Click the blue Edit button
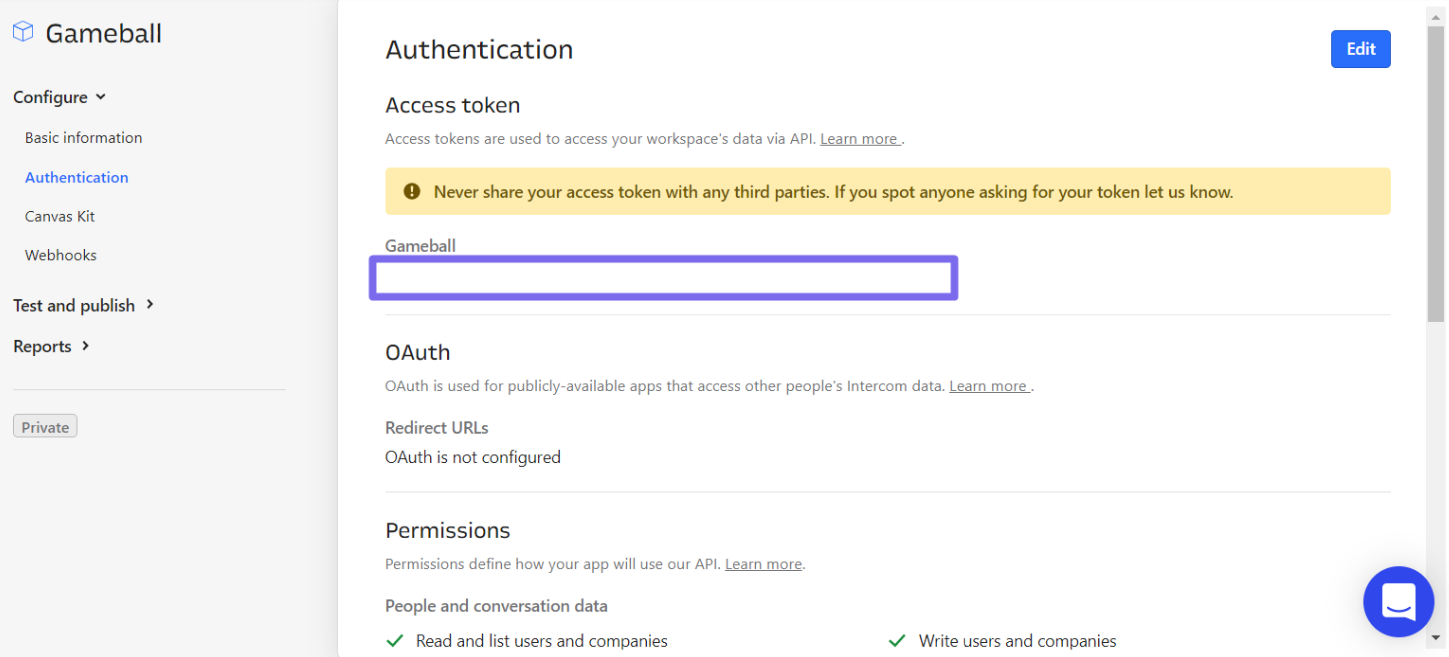The image size is (1449, 657). click(1360, 49)
